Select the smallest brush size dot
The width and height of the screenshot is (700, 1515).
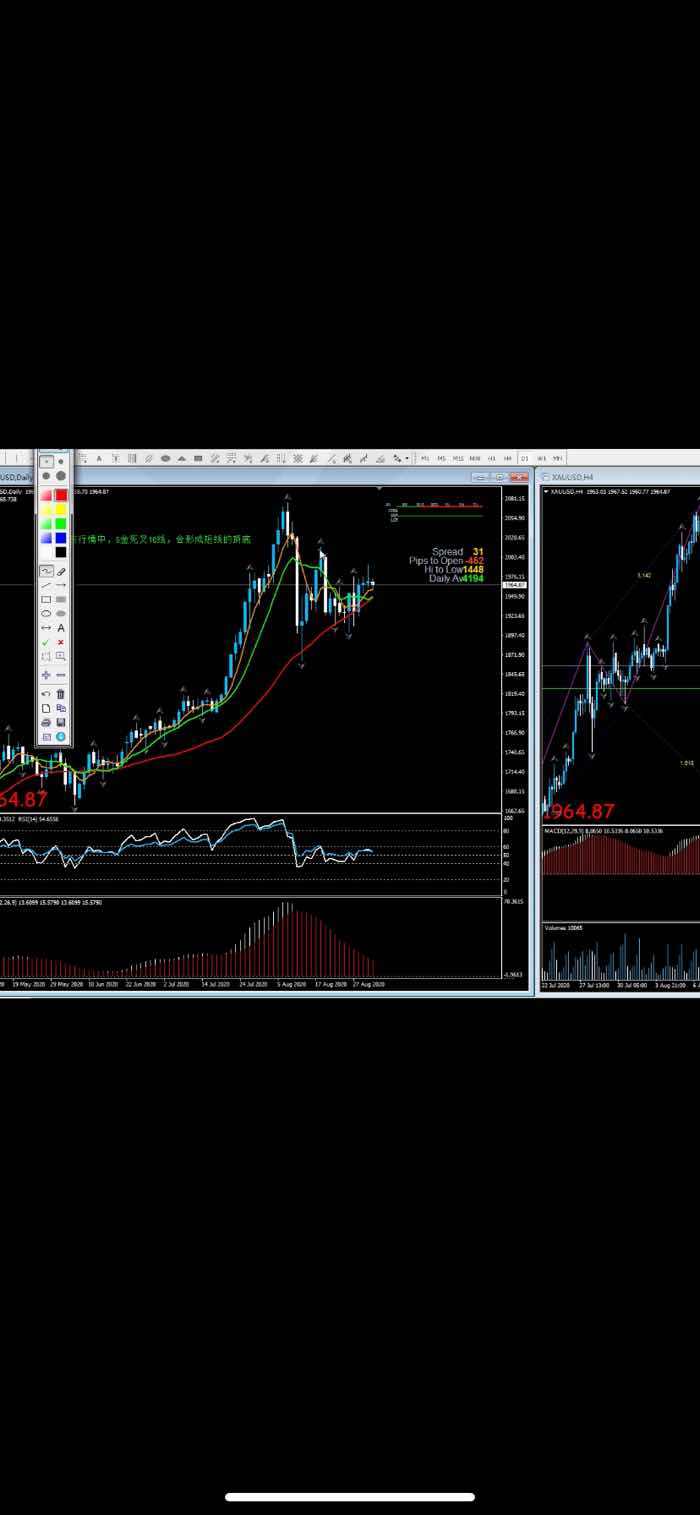[46, 461]
